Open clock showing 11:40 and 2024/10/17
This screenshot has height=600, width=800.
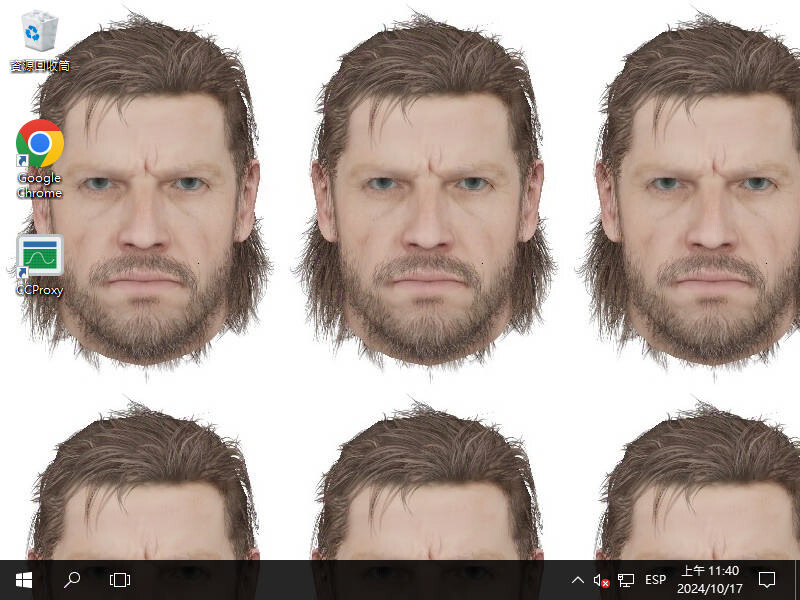click(x=710, y=580)
